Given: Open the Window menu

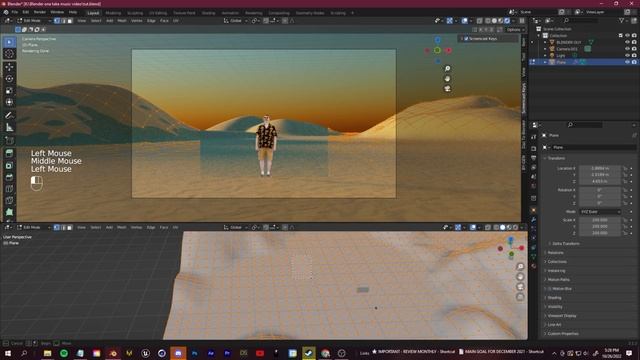Looking at the screenshot, I should [x=57, y=12].
